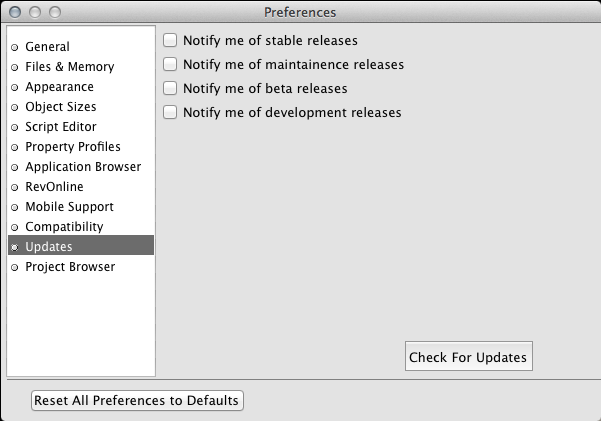Select Files & Memory in sidebar
601x421 pixels.
[x=69, y=67]
